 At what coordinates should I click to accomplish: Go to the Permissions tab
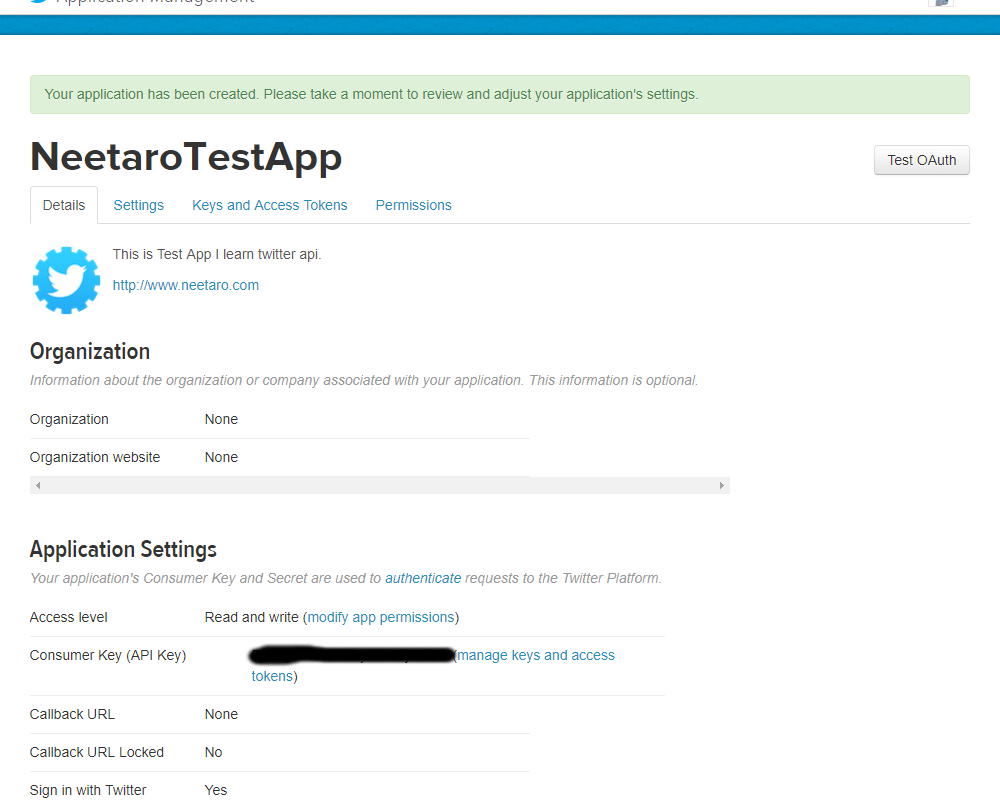tap(413, 205)
